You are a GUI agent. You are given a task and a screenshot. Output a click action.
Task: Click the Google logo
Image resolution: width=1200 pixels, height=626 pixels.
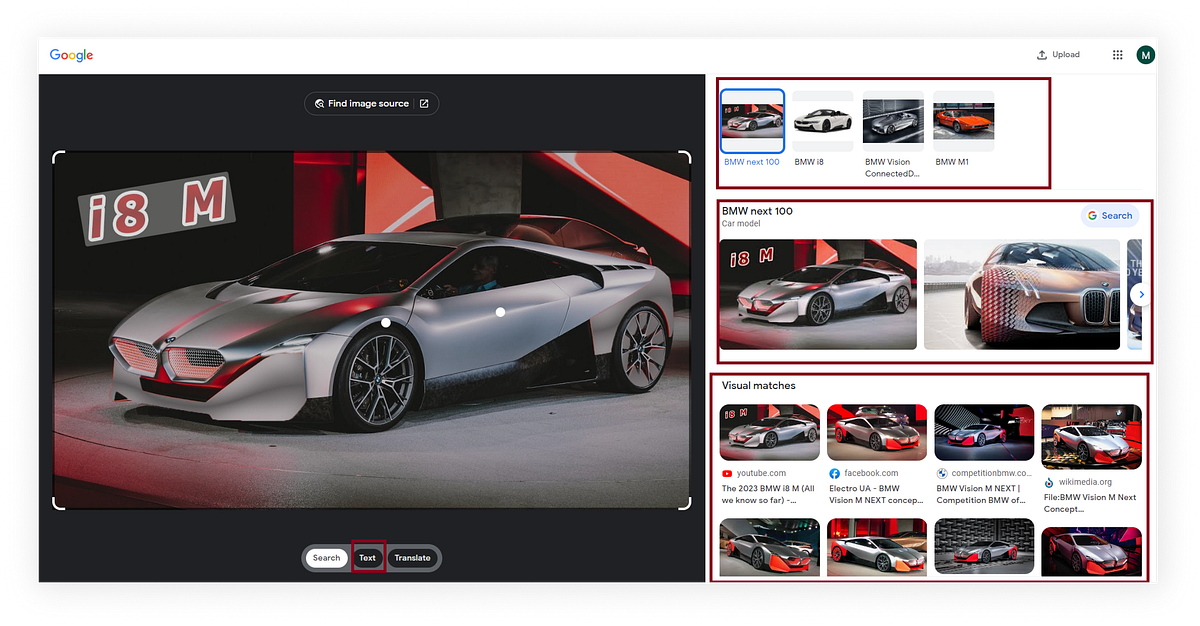pos(70,55)
